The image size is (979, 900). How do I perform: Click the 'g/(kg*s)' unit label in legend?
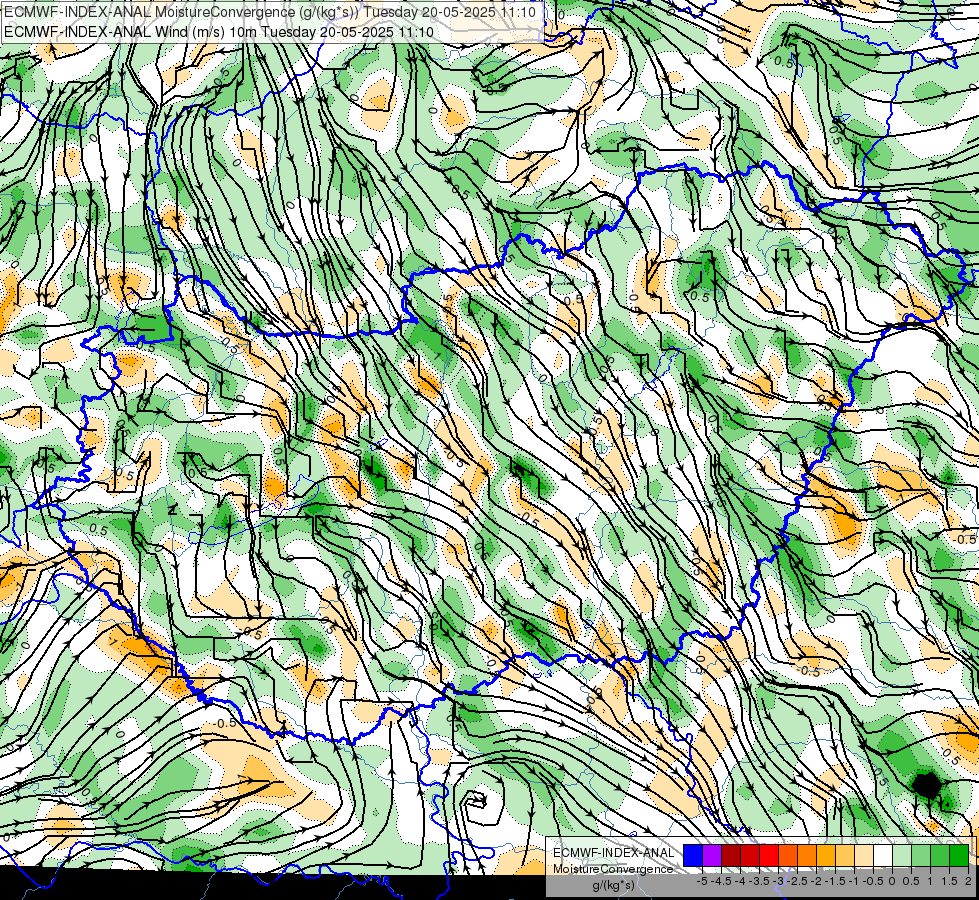click(x=613, y=886)
